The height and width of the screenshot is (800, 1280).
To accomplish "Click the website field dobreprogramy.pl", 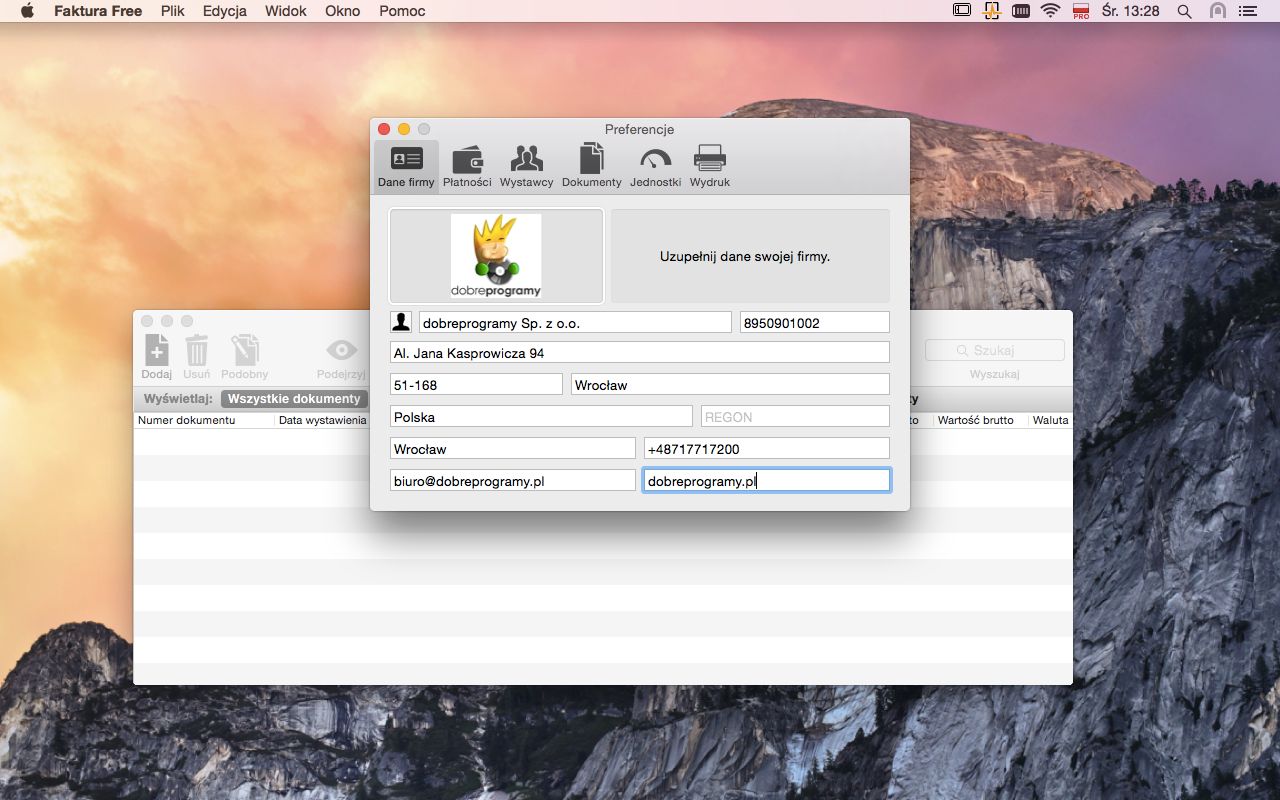I will (x=767, y=480).
